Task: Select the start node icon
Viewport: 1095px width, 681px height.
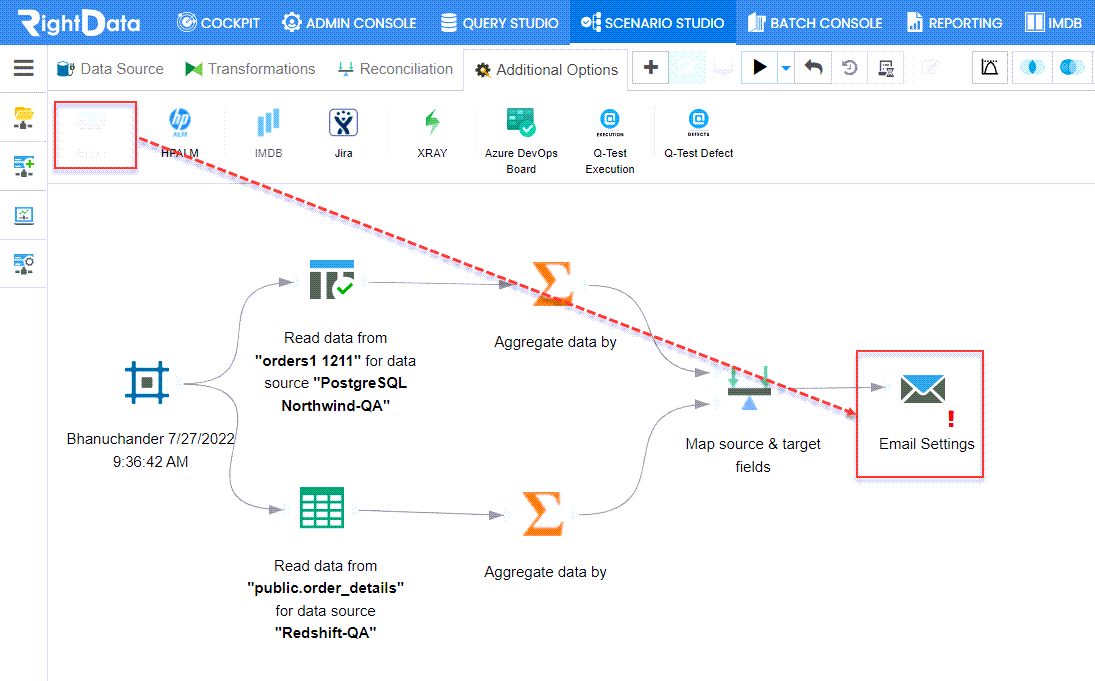Action: click(147, 382)
